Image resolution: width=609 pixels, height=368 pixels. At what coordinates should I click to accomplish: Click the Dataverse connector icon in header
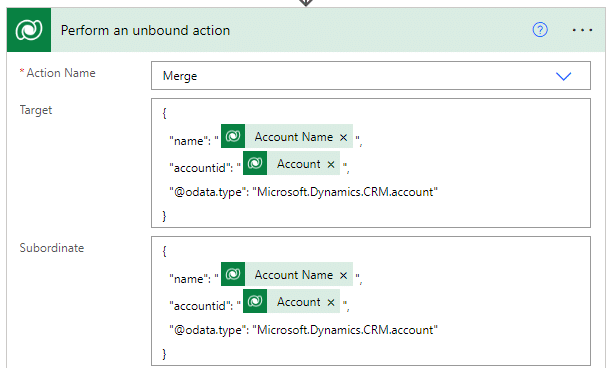click(29, 30)
